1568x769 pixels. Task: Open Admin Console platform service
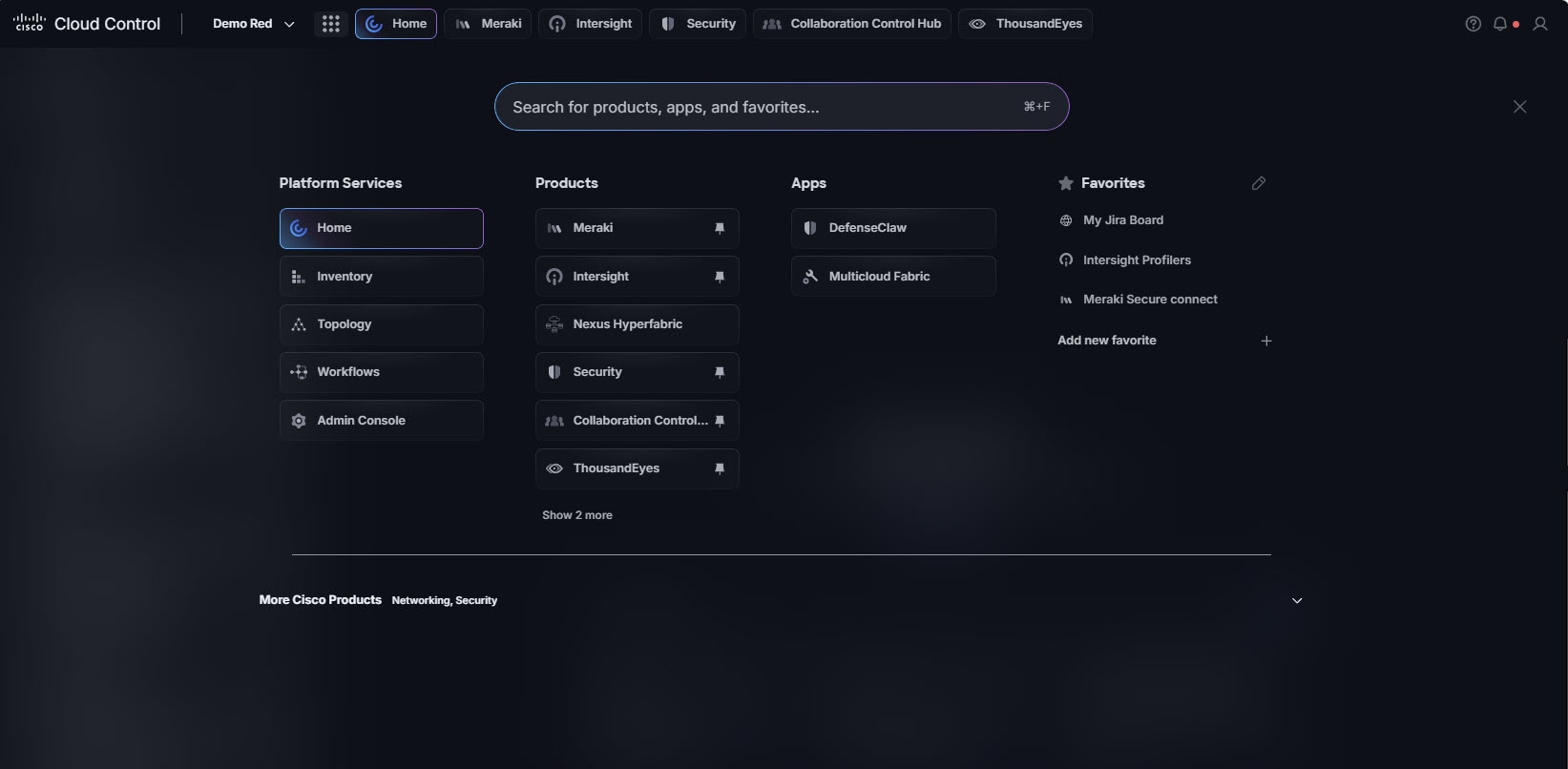(381, 421)
